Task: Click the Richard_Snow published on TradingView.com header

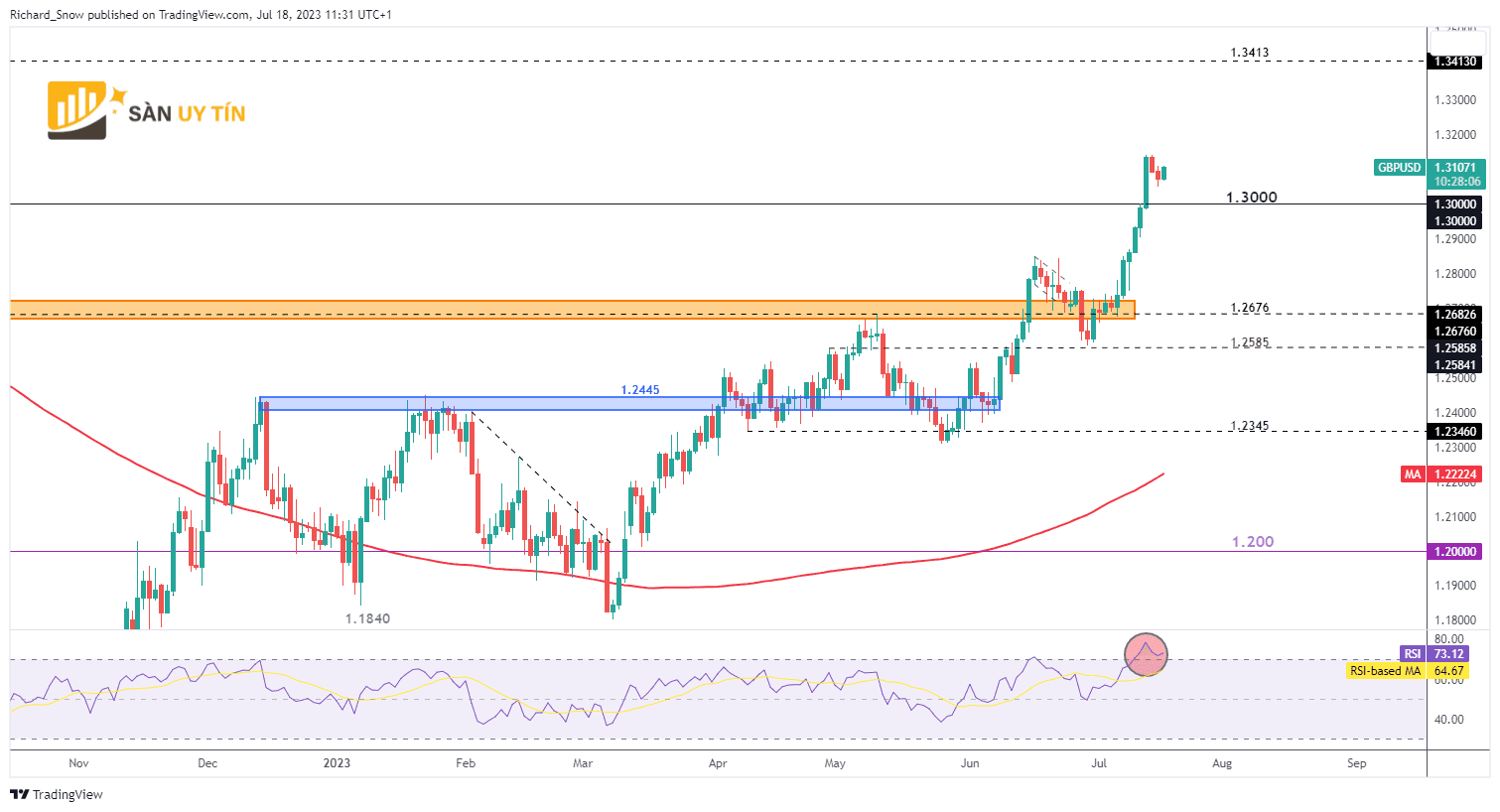Action: pos(201,15)
